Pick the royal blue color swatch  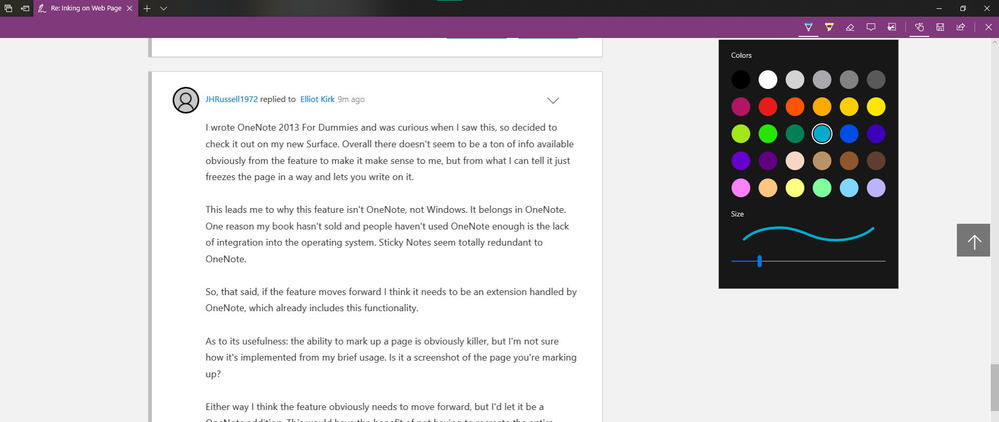849,134
